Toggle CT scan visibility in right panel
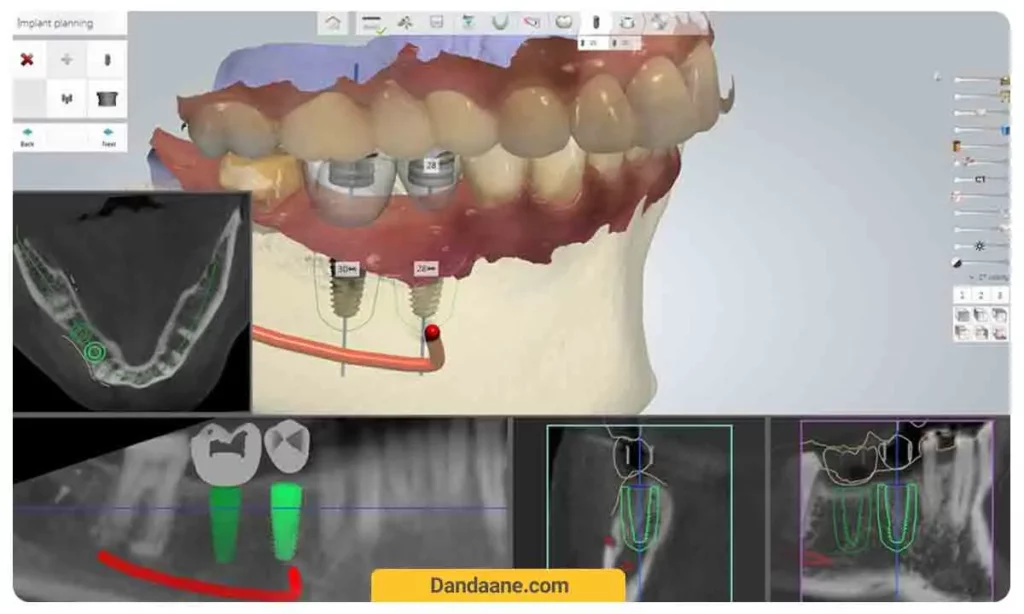1024x614 pixels. [x=980, y=179]
